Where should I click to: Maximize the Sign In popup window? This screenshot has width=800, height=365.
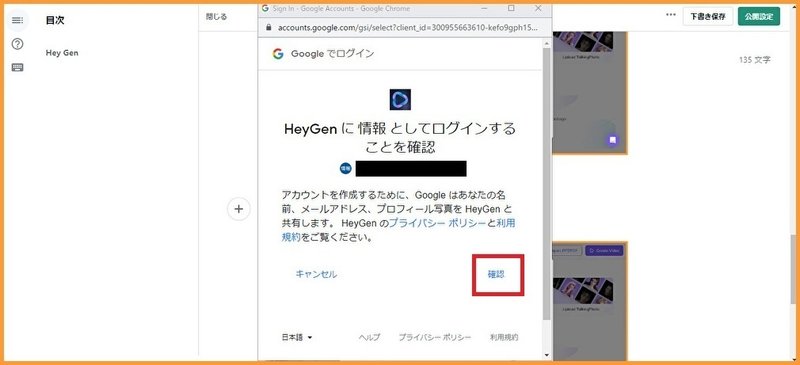(x=511, y=8)
